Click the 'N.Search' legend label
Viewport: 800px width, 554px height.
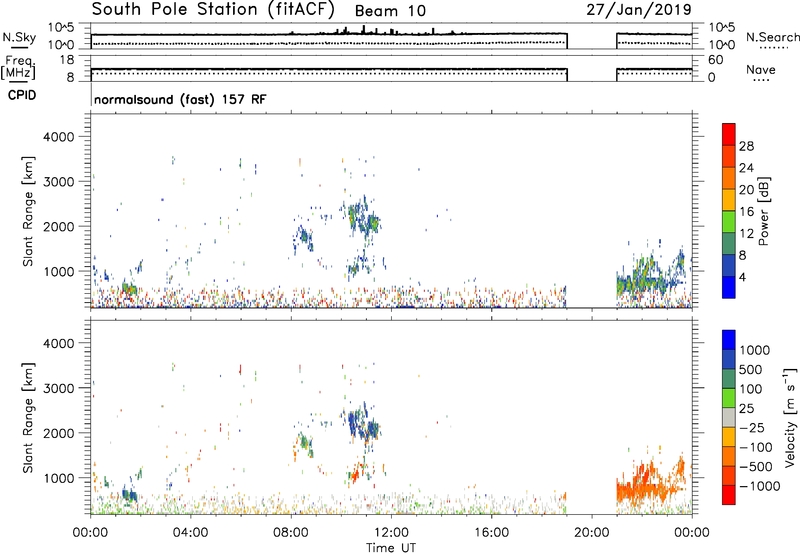[x=772, y=37]
